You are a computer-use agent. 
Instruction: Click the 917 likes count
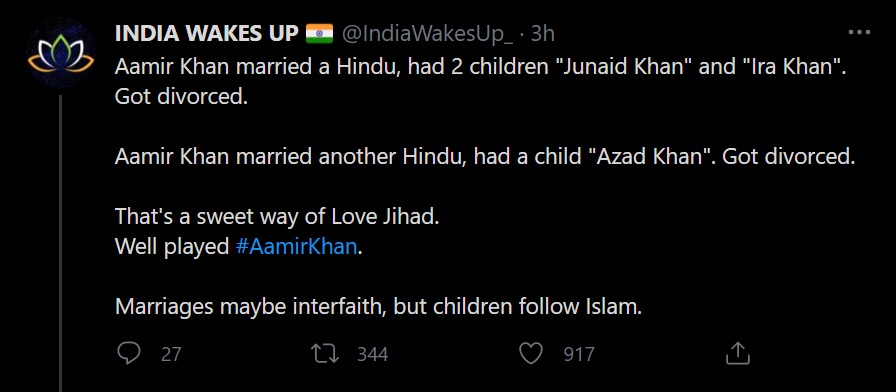coord(579,354)
